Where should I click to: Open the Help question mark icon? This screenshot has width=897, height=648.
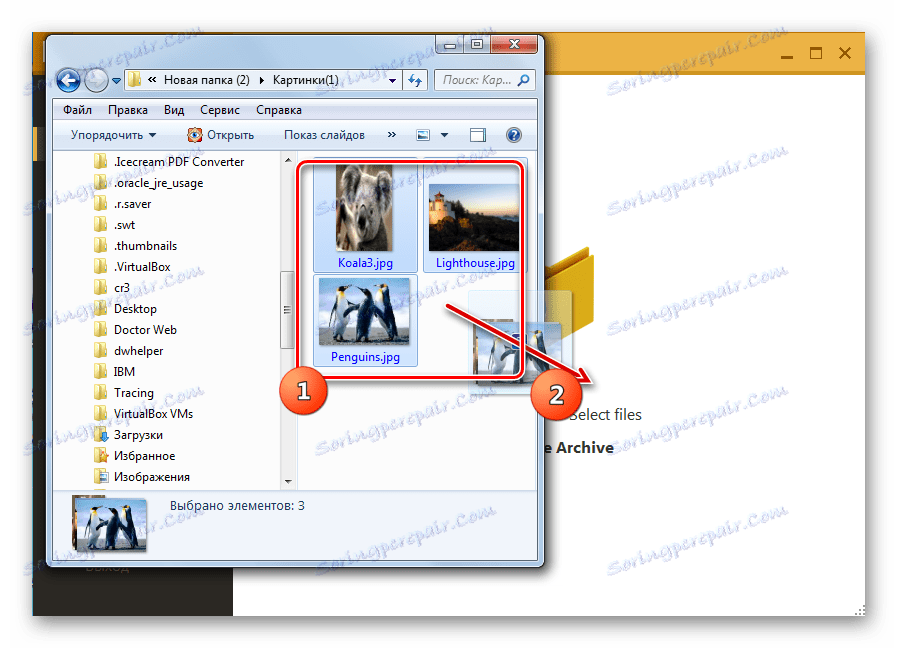(514, 135)
